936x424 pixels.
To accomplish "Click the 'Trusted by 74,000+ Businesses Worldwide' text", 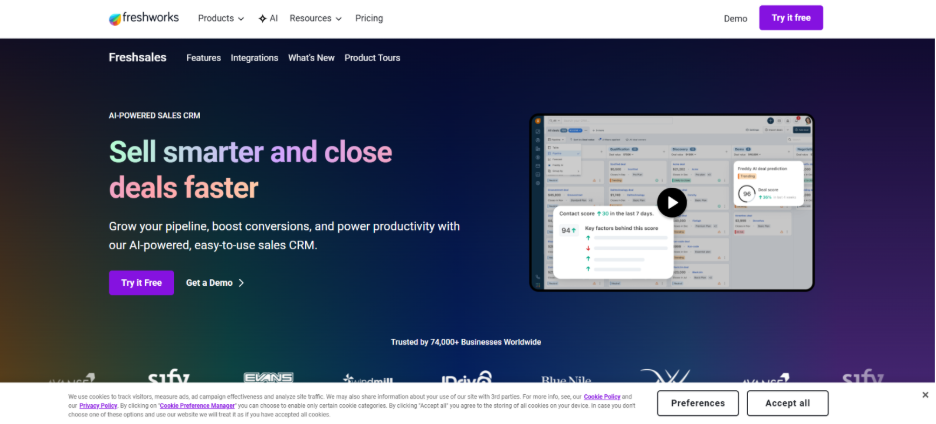I will (466, 342).
